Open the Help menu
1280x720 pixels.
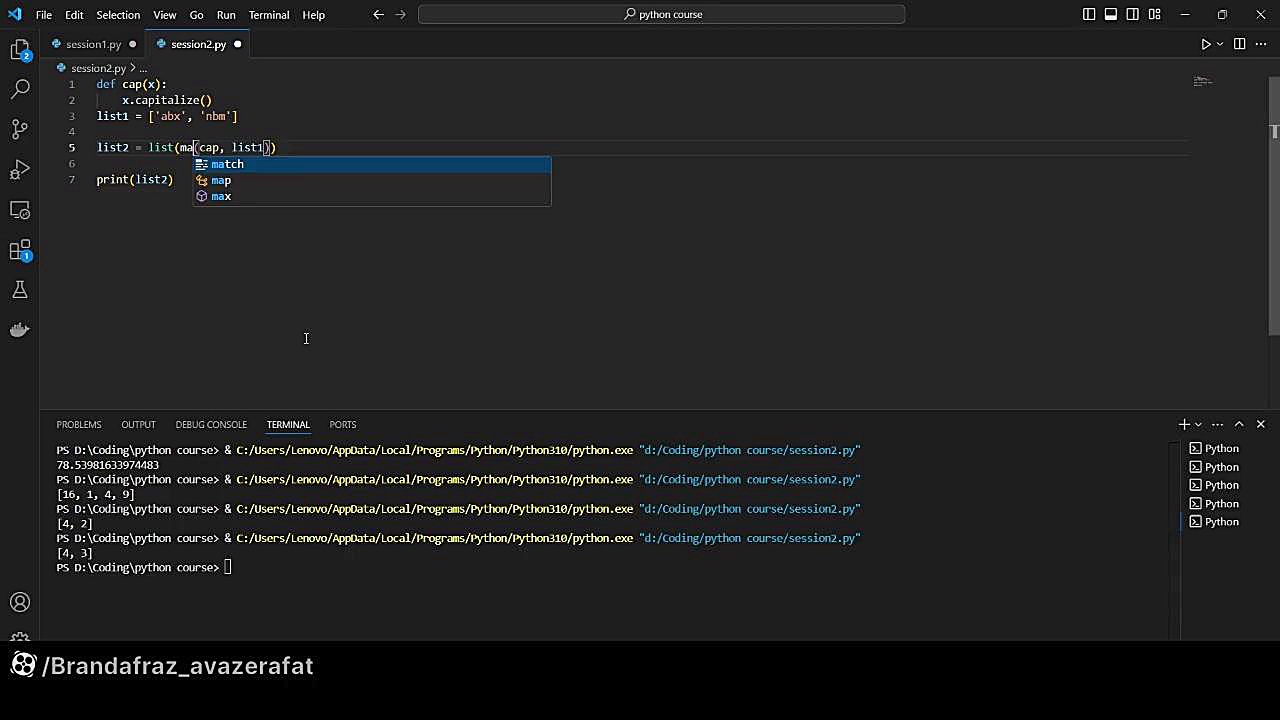tap(313, 14)
